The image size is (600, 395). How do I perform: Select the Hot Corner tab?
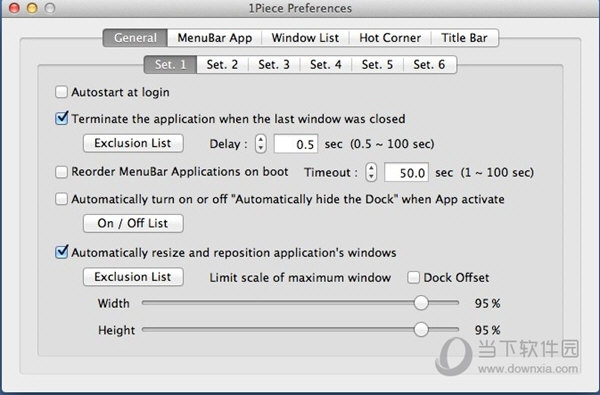(x=390, y=38)
